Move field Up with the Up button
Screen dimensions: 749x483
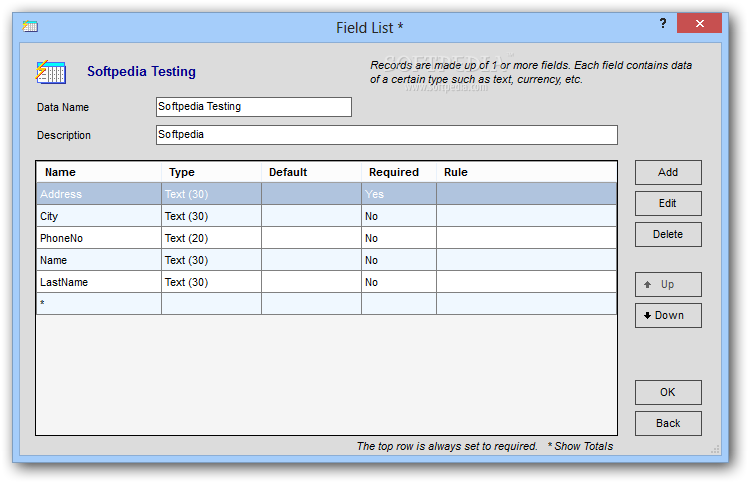pyautogui.click(x=668, y=285)
